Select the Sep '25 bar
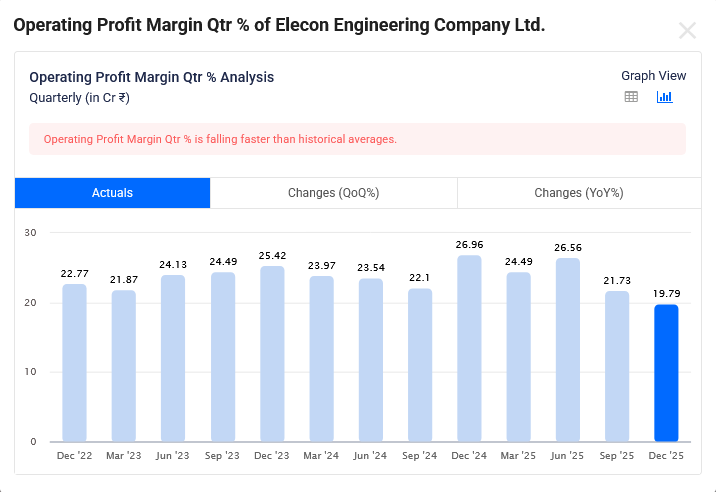The width and height of the screenshot is (716, 492). (x=617, y=366)
